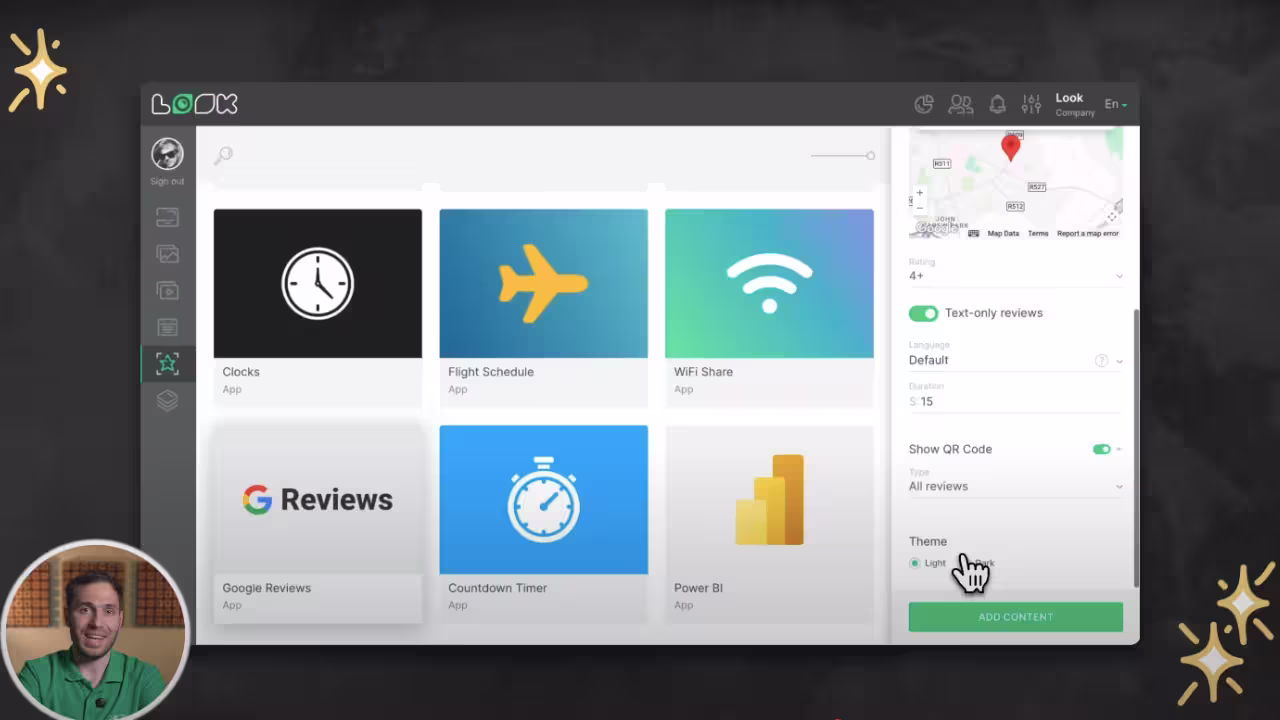The height and width of the screenshot is (720, 1280).
Task: Open the Flight Schedule app tile
Action: pyautogui.click(x=544, y=307)
